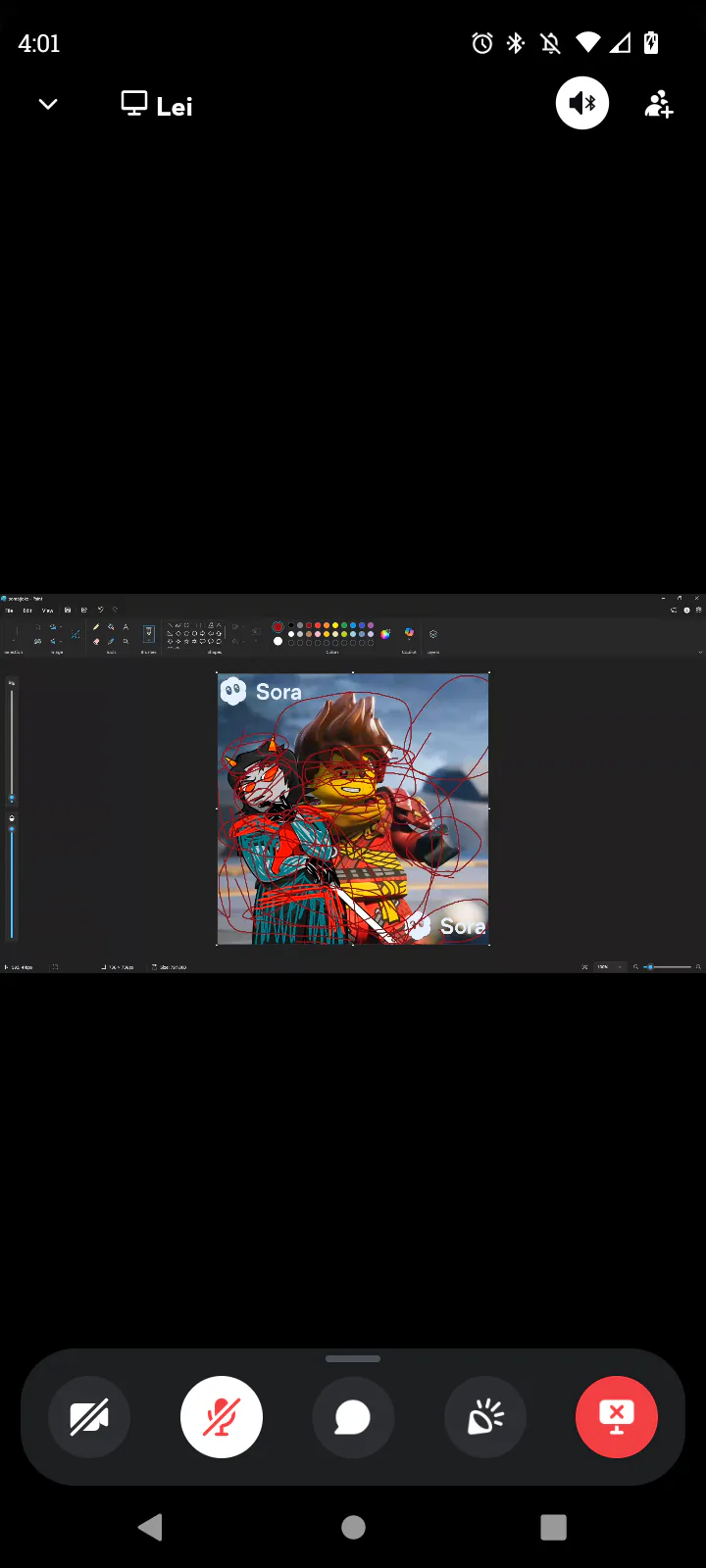Open the Layers button in Paint ribbon
This screenshot has height=1568, width=706.
coord(433,634)
